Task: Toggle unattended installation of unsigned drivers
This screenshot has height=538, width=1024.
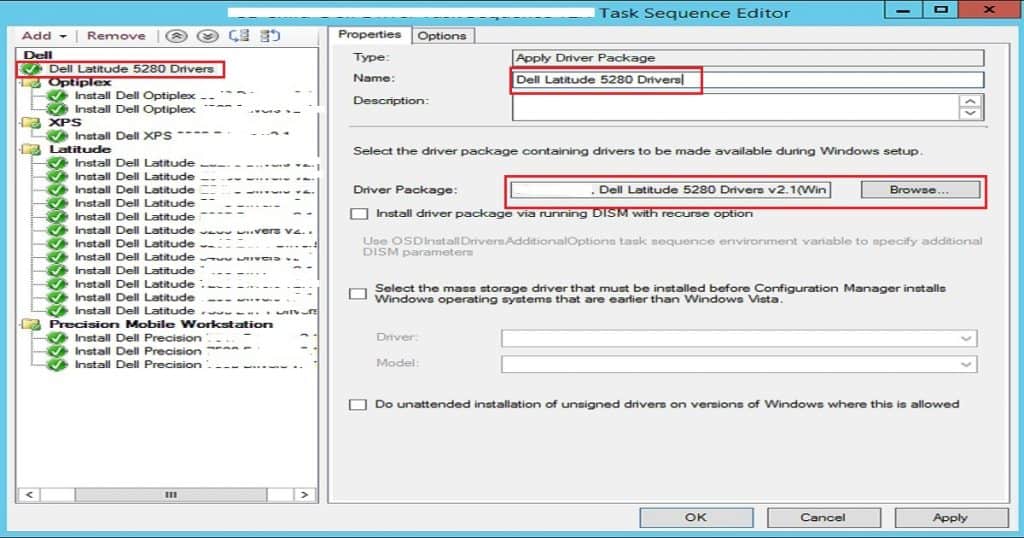Action: click(358, 405)
